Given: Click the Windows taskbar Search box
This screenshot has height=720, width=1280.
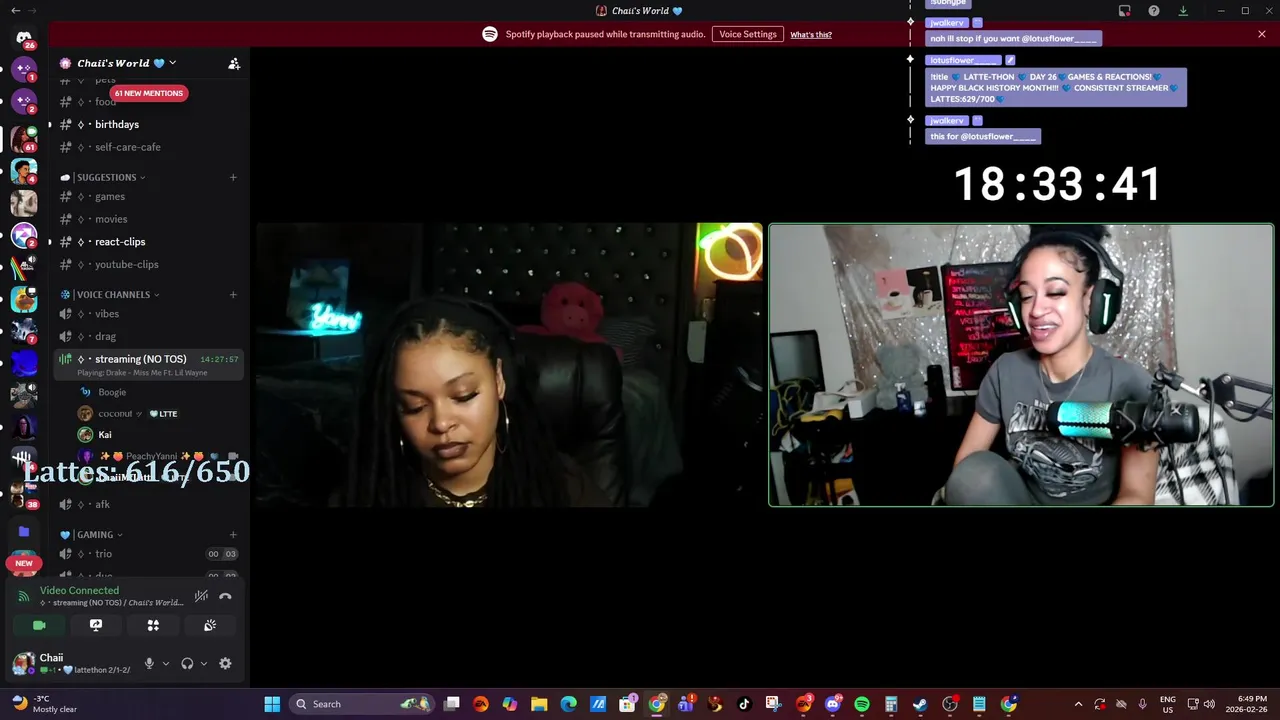Looking at the screenshot, I should [363, 704].
